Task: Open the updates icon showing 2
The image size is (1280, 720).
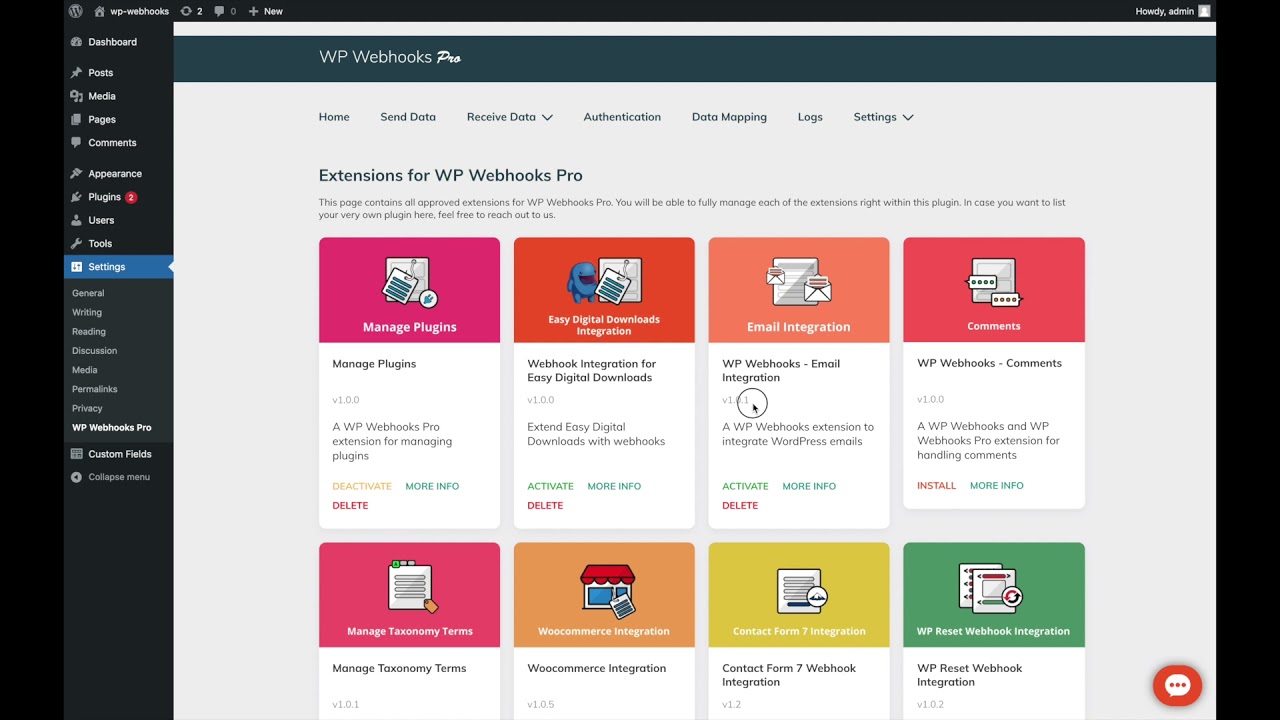Action: (x=191, y=11)
